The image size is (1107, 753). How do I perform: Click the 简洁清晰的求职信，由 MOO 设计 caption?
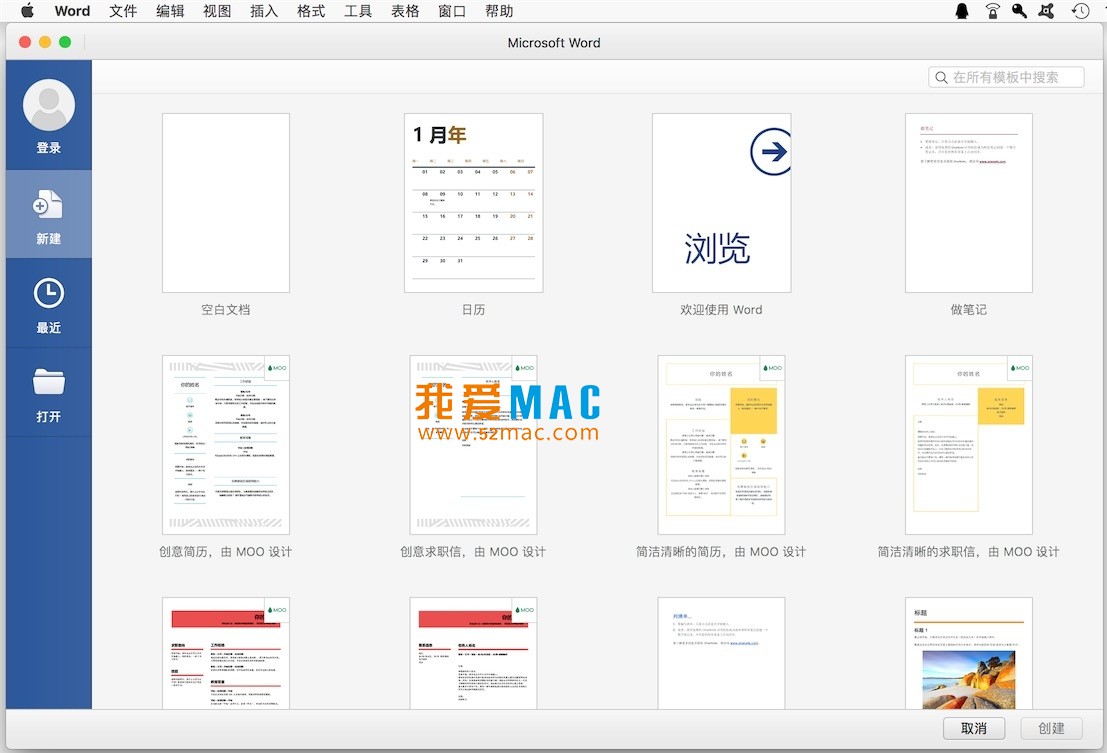[x=969, y=552]
